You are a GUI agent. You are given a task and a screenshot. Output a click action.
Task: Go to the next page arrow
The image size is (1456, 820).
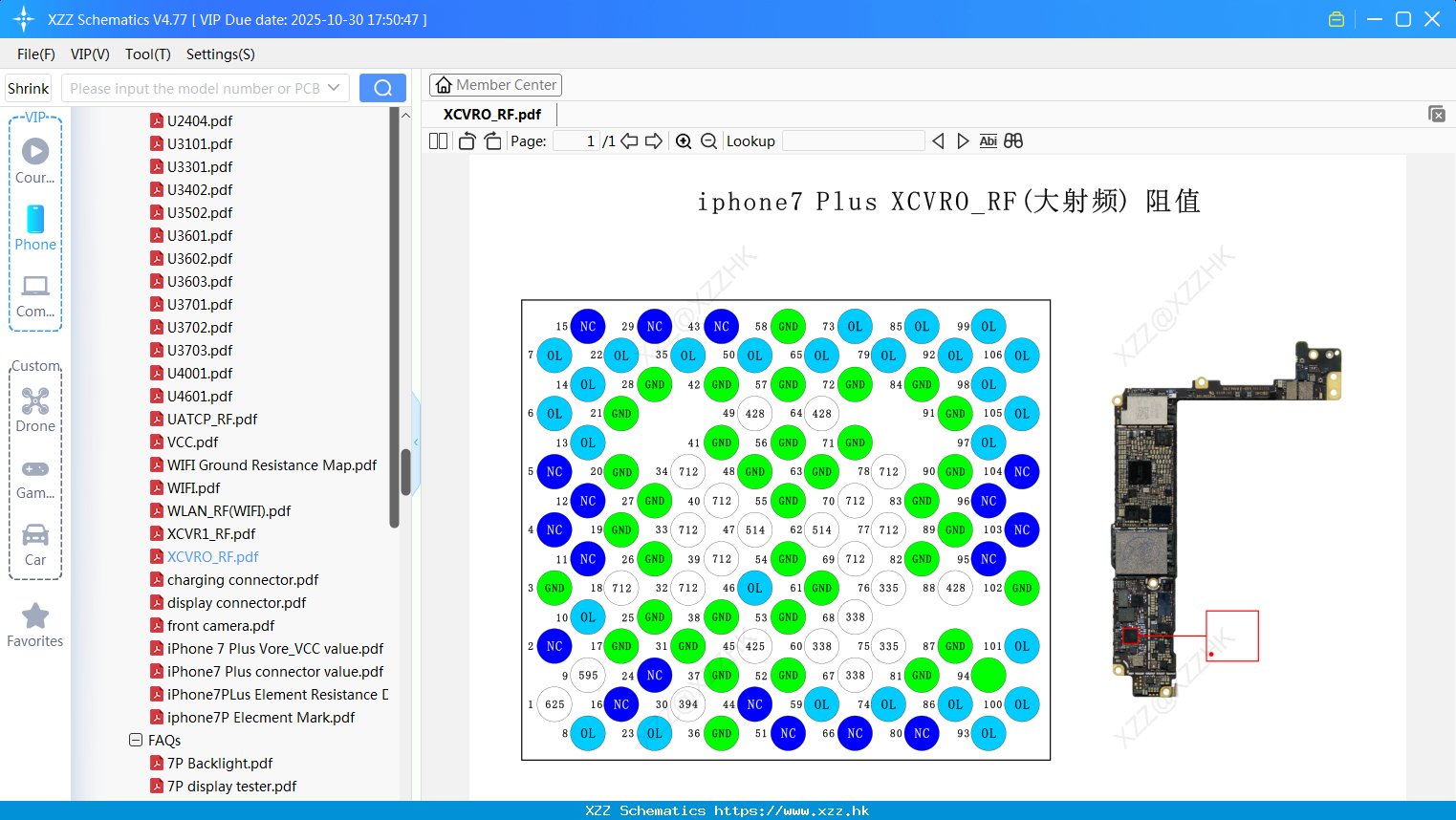[x=654, y=141]
